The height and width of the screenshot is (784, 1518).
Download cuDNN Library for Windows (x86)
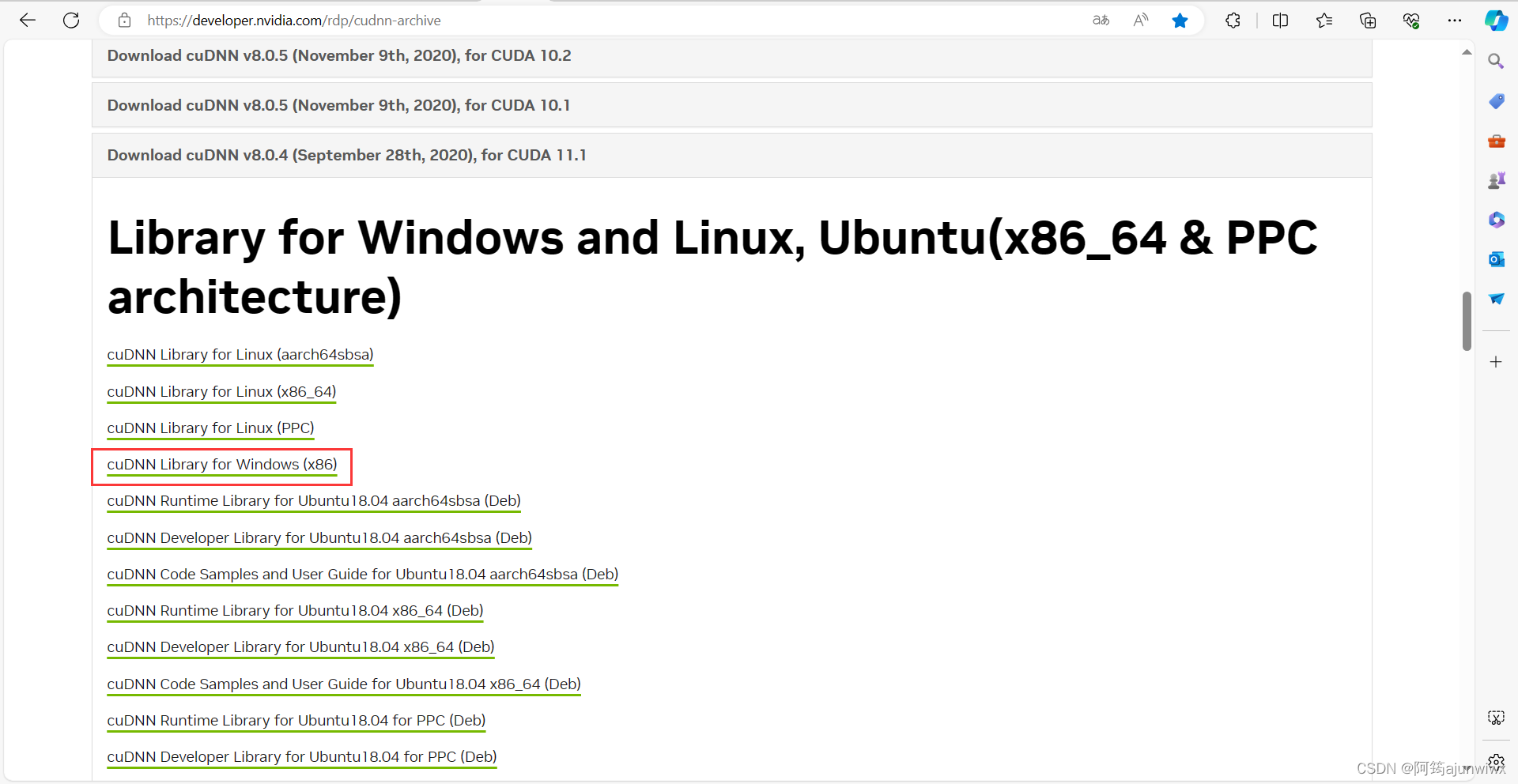coord(222,465)
